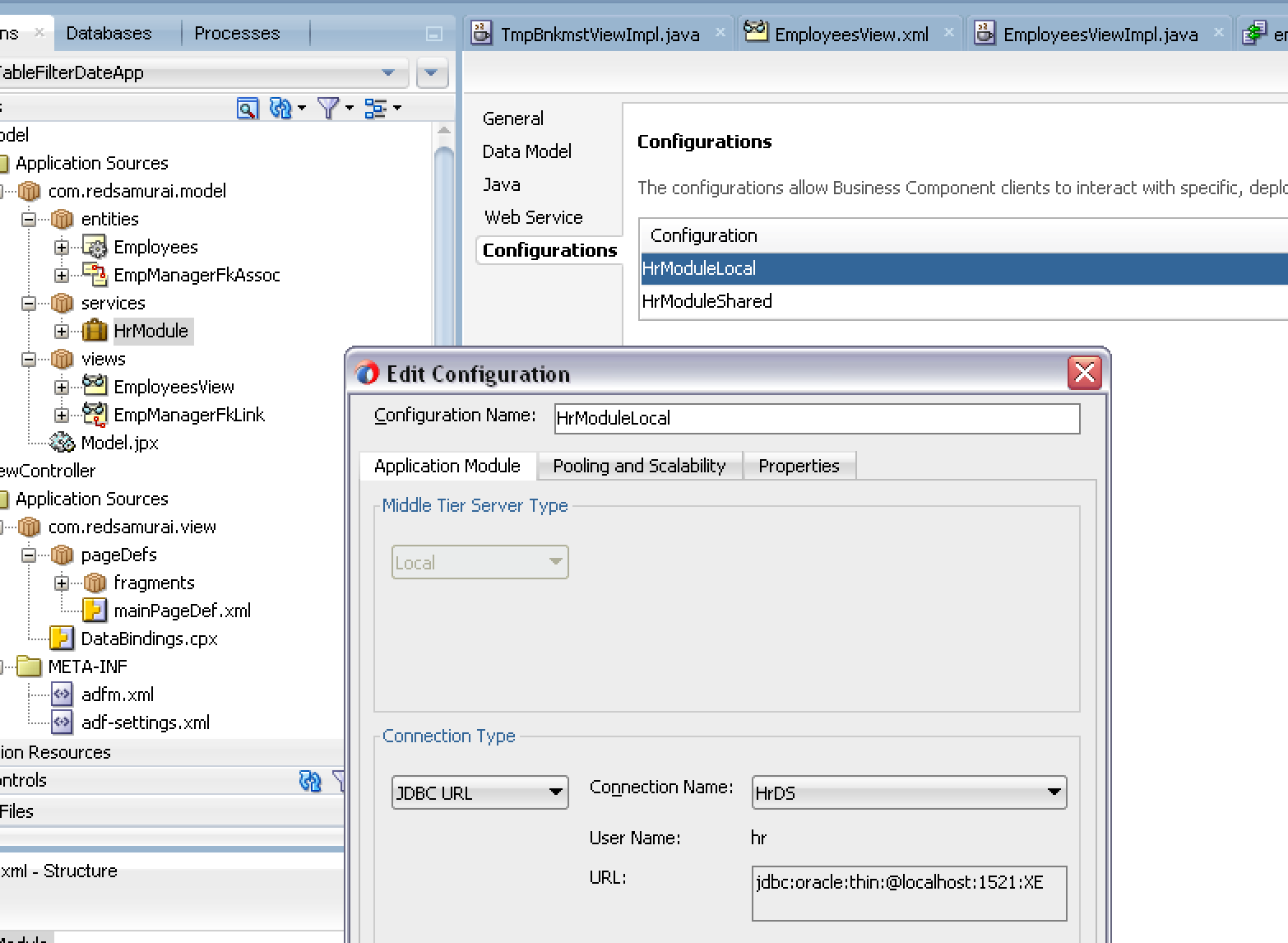1288x943 pixels.
Task: Click inside the Configuration Name field
Action: tap(816, 419)
